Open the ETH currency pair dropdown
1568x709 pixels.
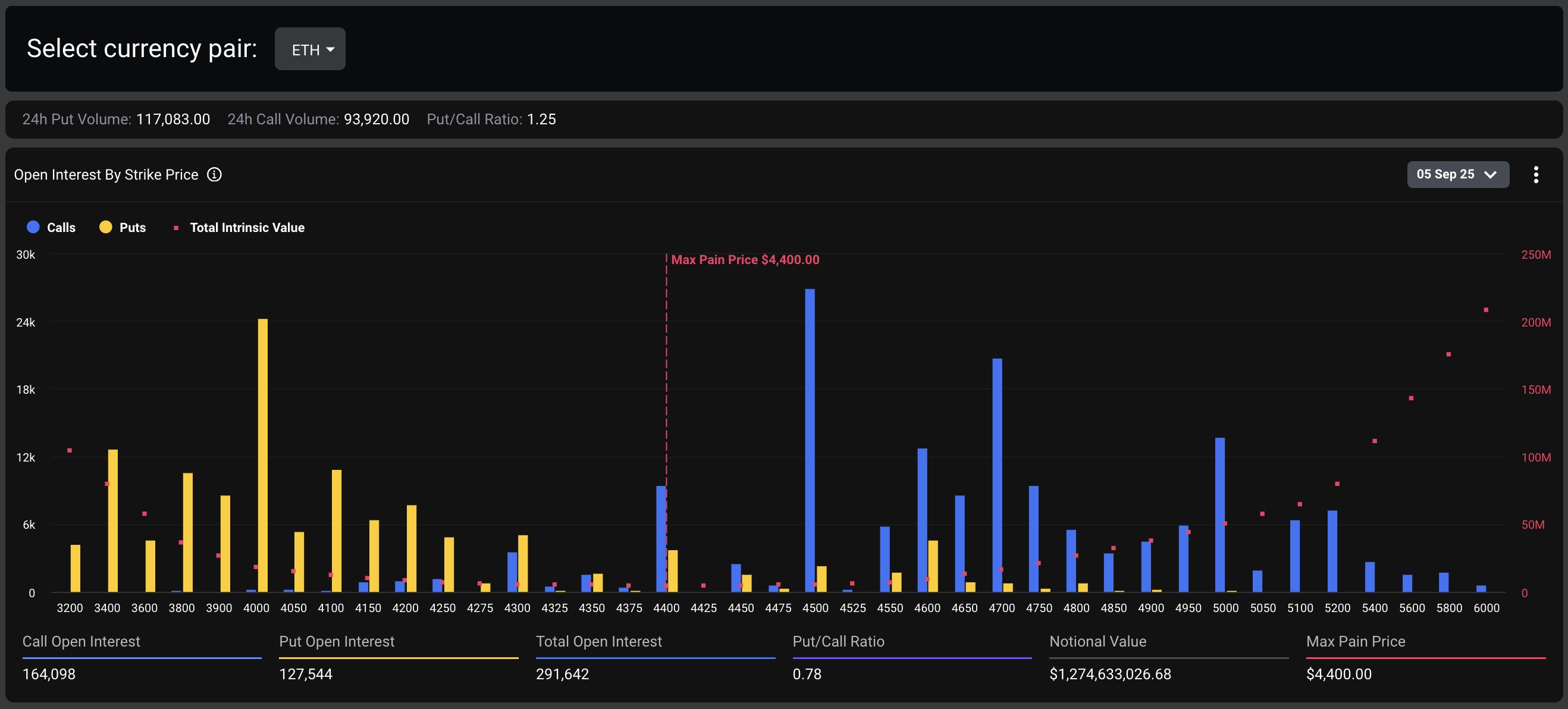309,49
